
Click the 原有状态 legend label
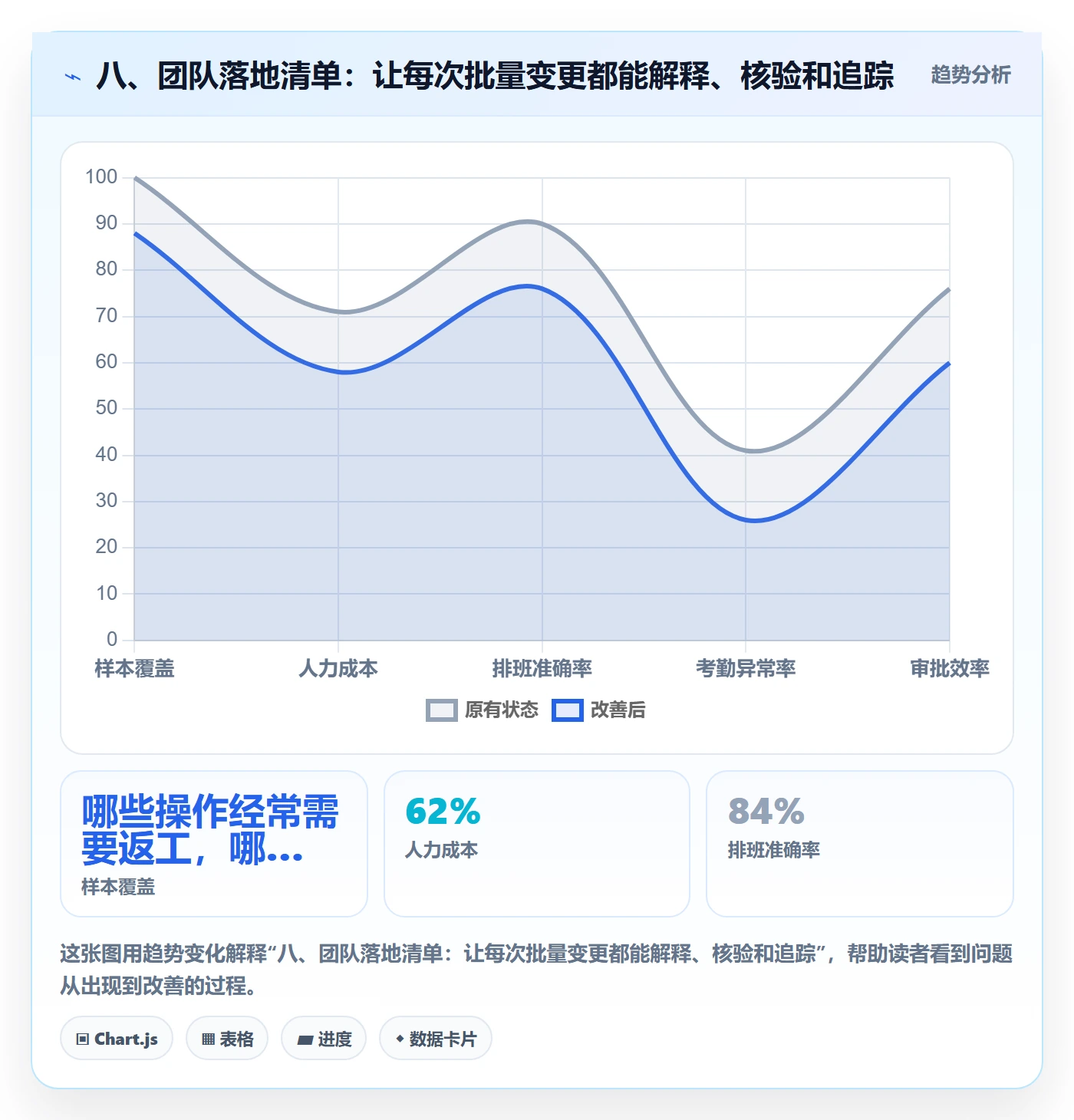tap(502, 710)
